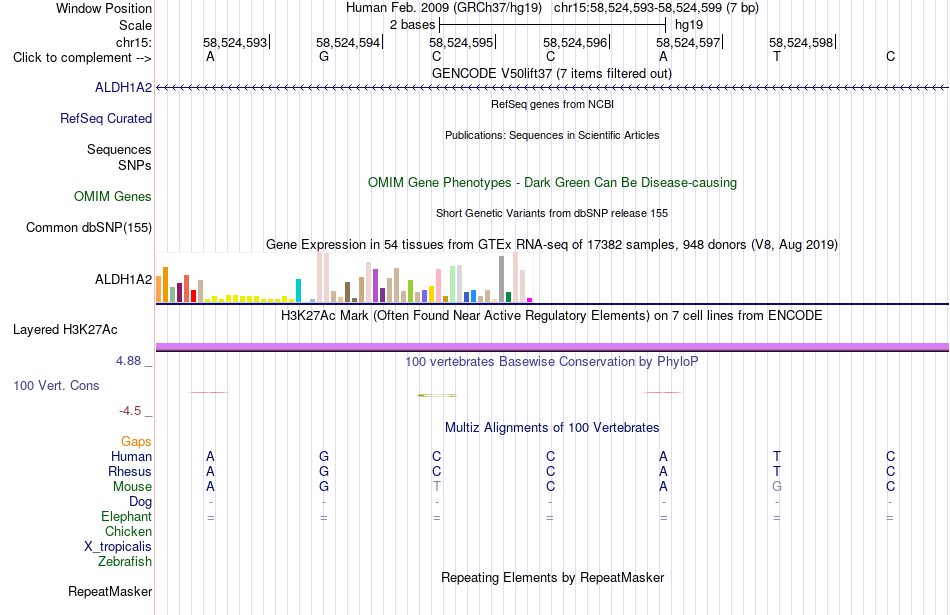Click the RefSeq genes from NCBI title

553,104
